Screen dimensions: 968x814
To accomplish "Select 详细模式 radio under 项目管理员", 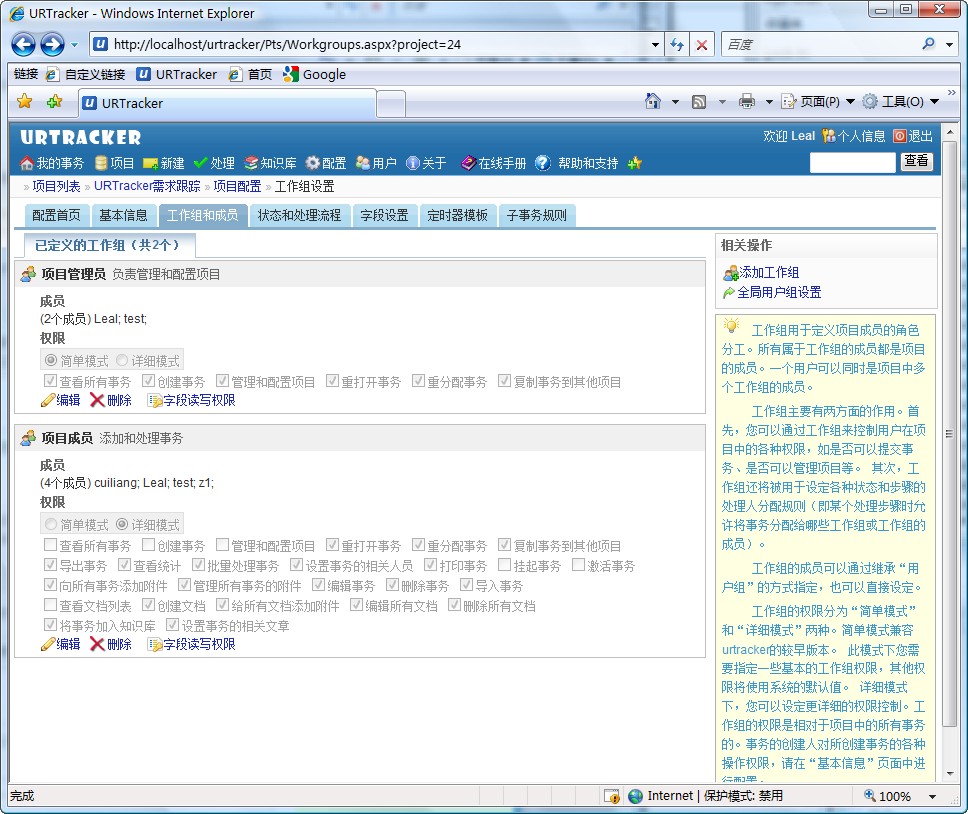I will (122, 360).
